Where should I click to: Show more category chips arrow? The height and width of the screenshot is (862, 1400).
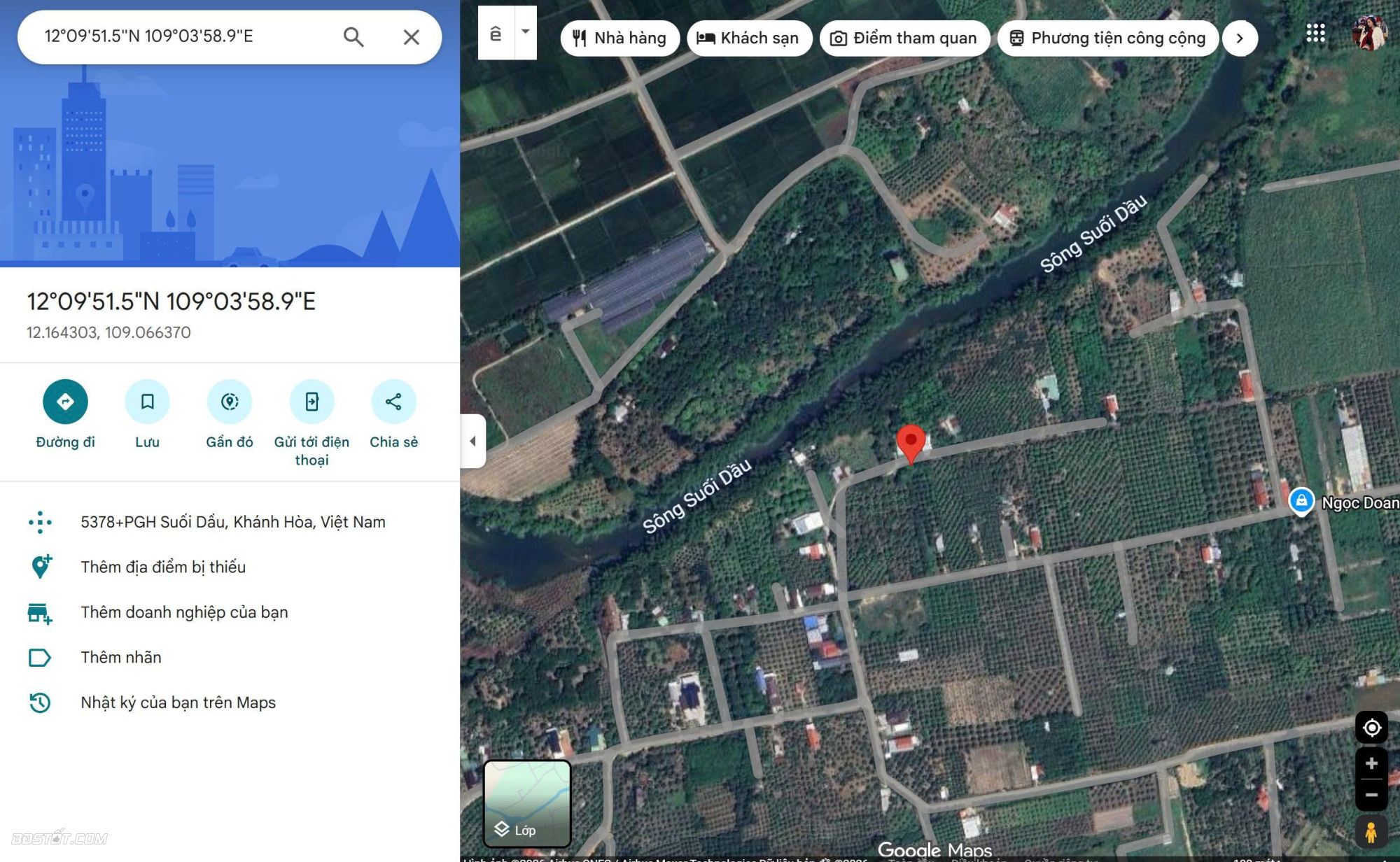[x=1240, y=38]
